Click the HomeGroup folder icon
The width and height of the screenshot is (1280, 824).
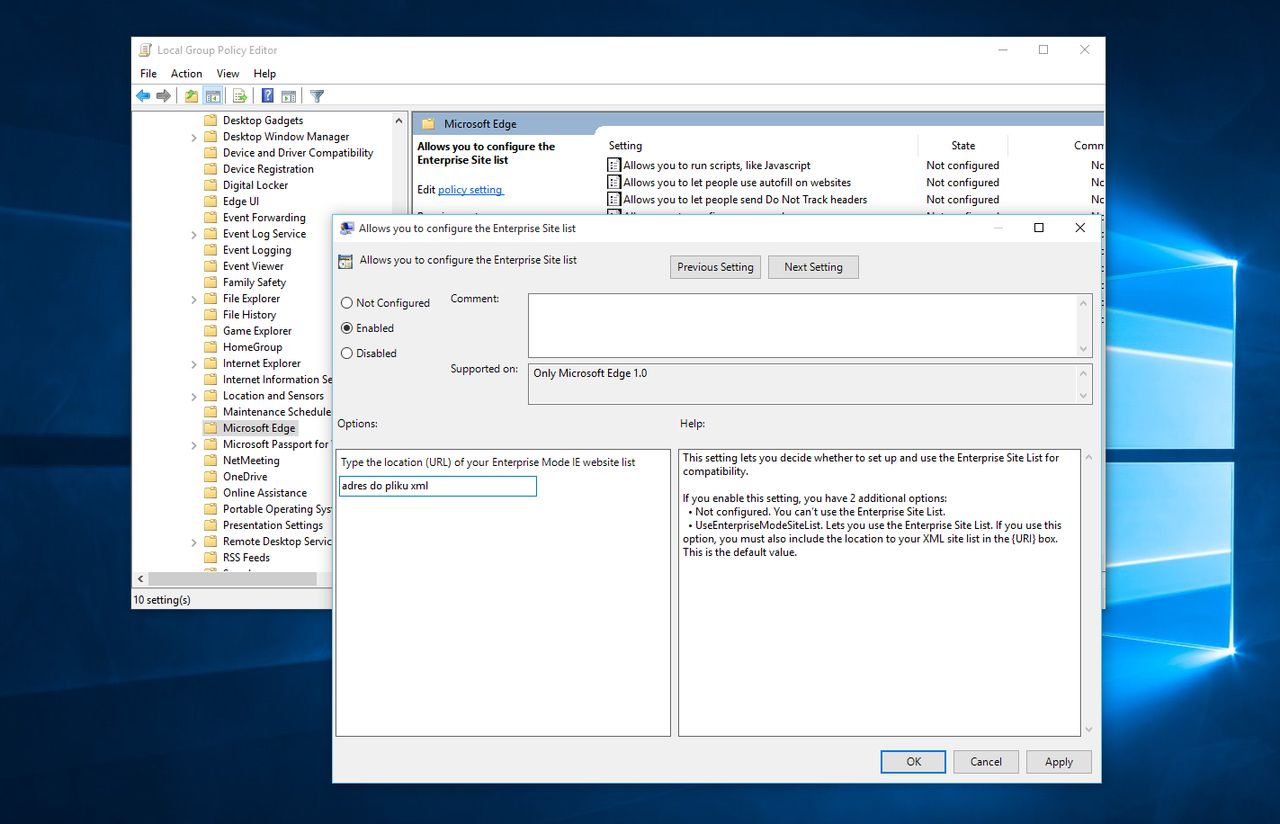point(210,347)
